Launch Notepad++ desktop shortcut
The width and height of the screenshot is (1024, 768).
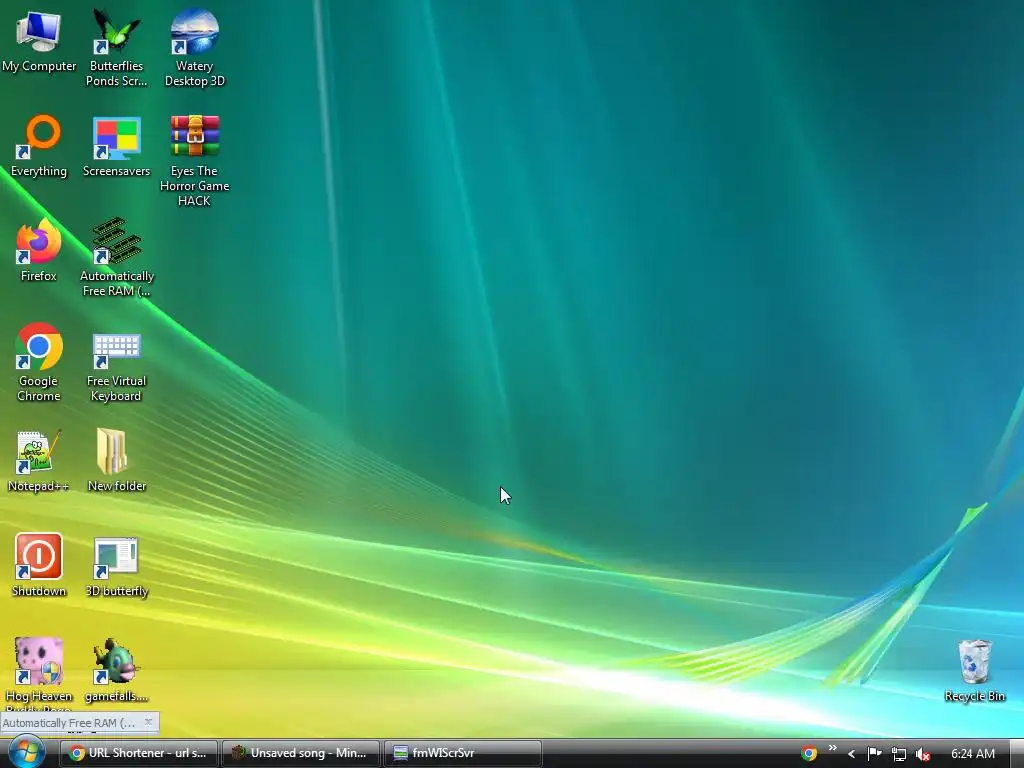coord(39,461)
